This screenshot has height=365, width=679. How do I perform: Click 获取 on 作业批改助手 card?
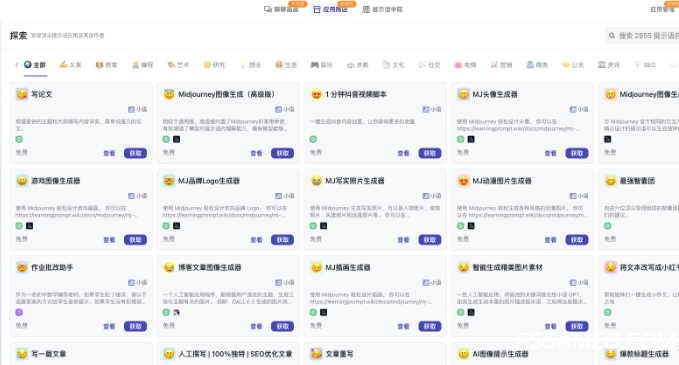[x=135, y=326]
